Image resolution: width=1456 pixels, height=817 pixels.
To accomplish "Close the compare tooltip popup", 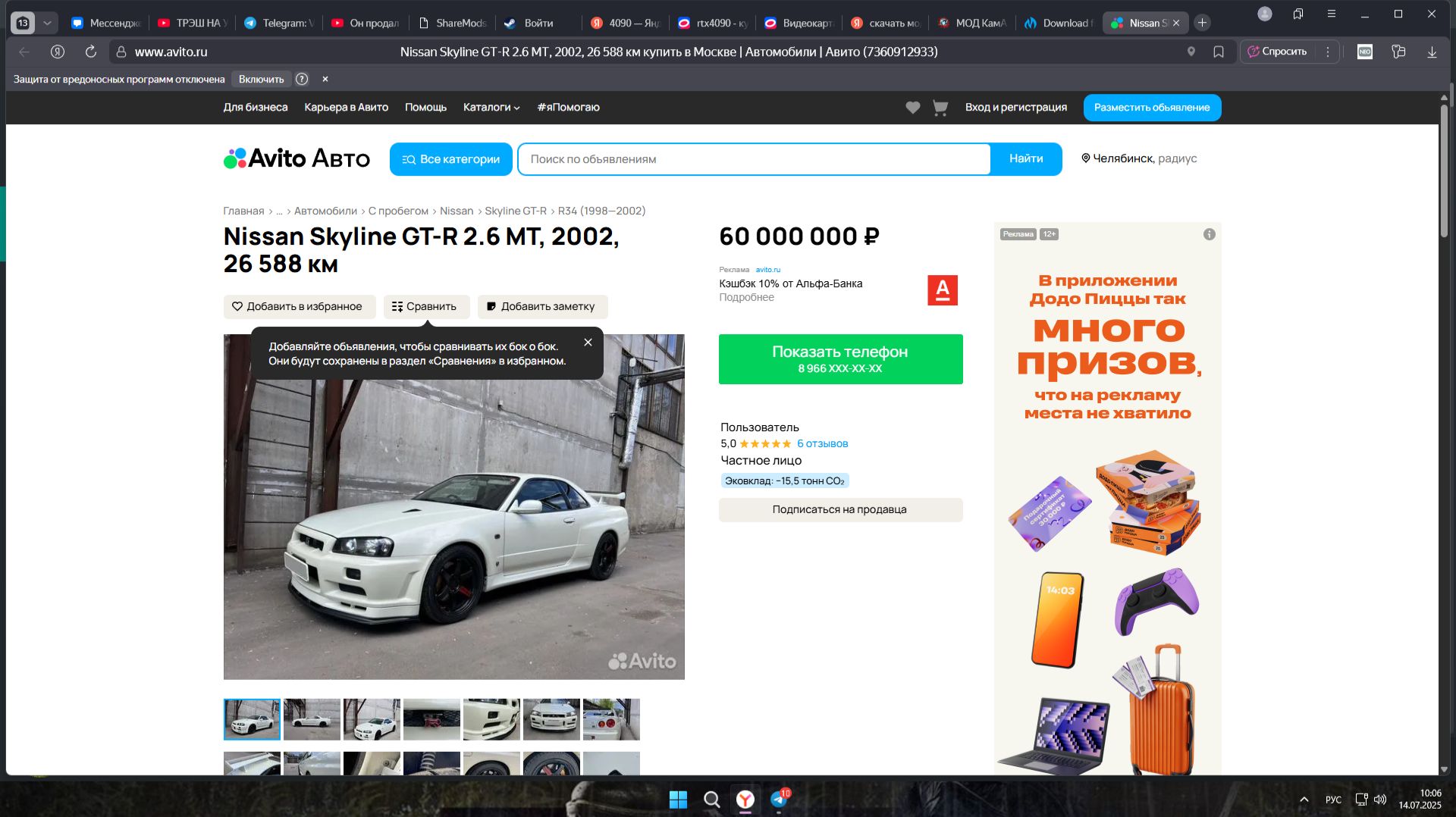I will pos(588,343).
